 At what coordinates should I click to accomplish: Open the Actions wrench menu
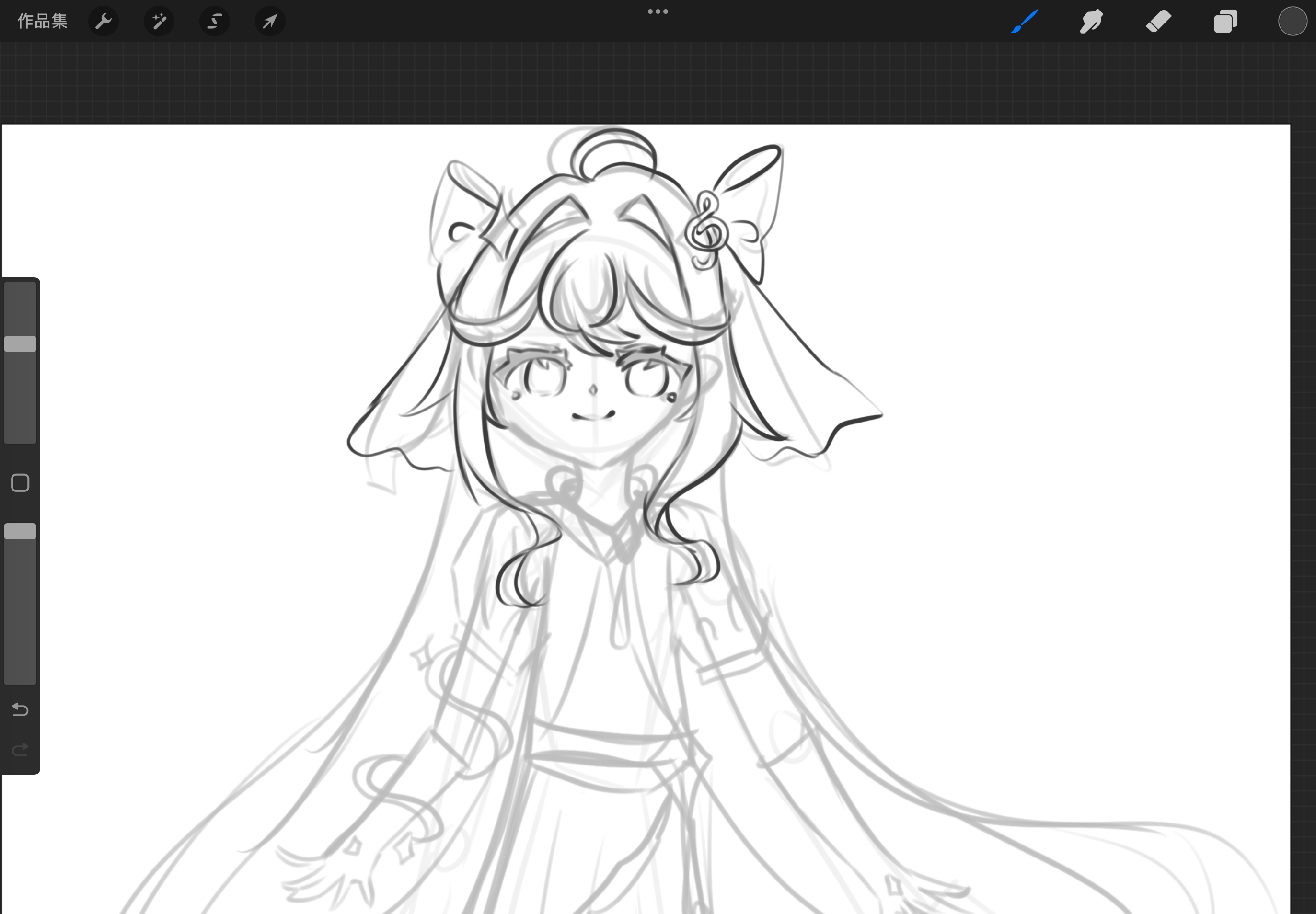(104, 21)
